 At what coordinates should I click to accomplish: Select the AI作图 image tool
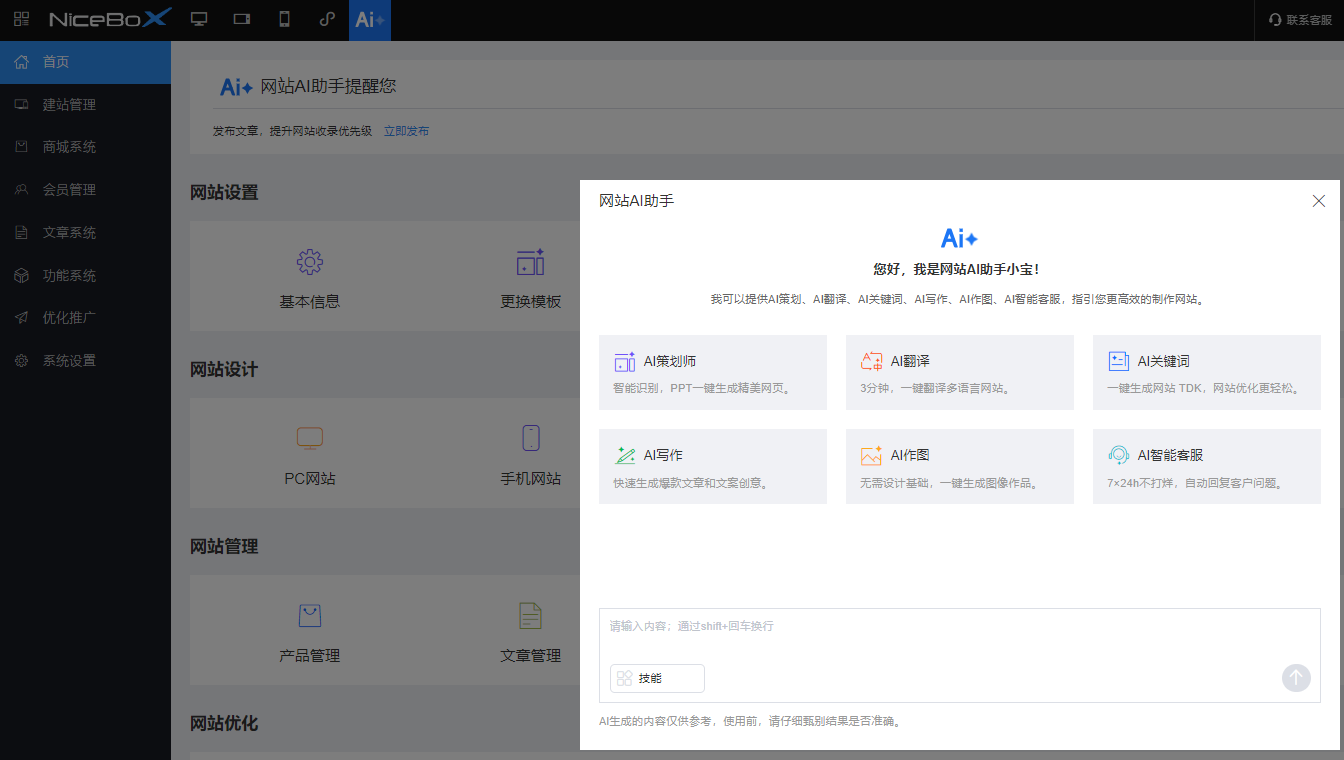click(x=959, y=466)
